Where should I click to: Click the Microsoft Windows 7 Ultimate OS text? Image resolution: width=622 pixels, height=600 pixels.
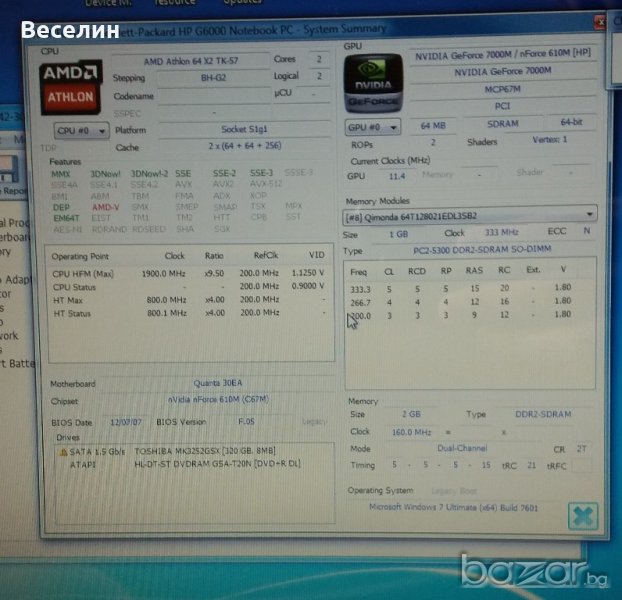(453, 508)
